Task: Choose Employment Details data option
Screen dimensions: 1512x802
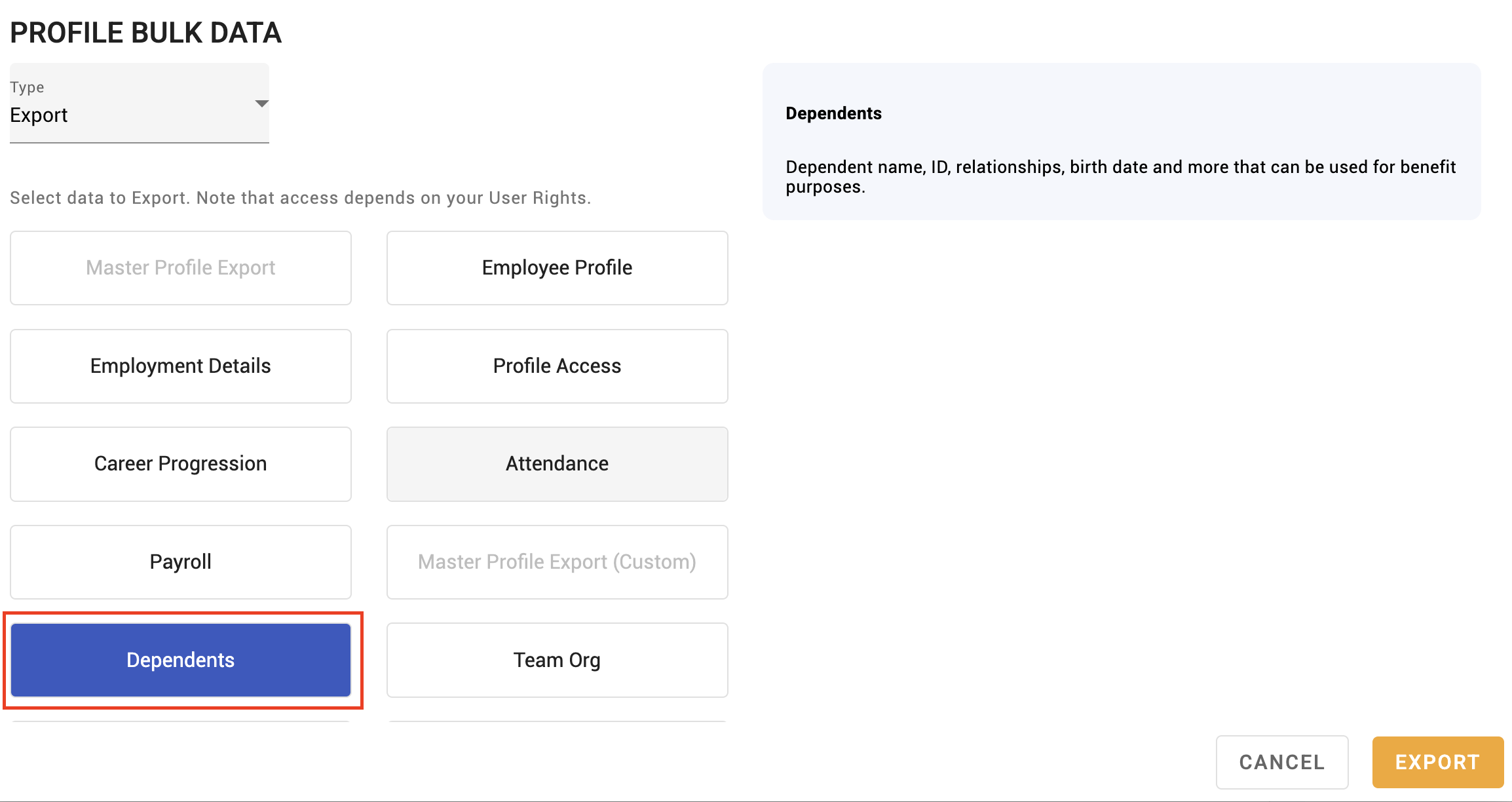Action: pyautogui.click(x=181, y=366)
